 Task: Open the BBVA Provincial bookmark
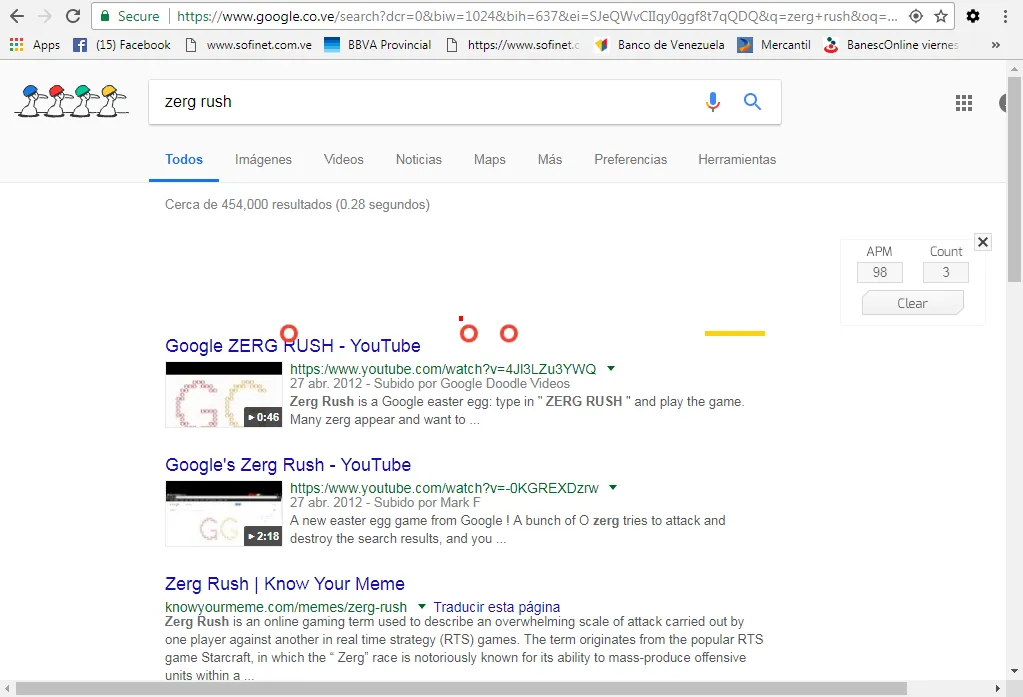(378, 44)
